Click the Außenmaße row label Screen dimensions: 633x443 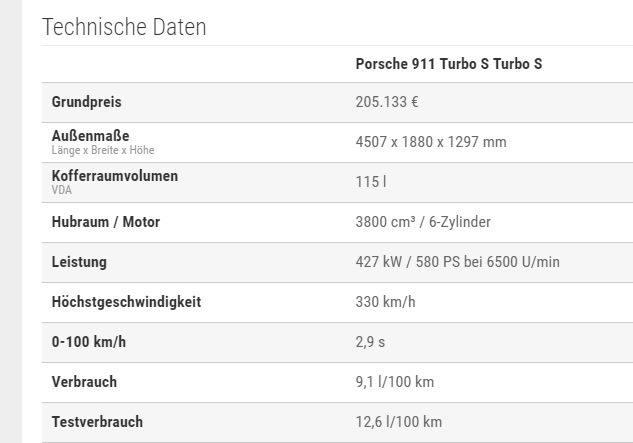[x=90, y=135]
